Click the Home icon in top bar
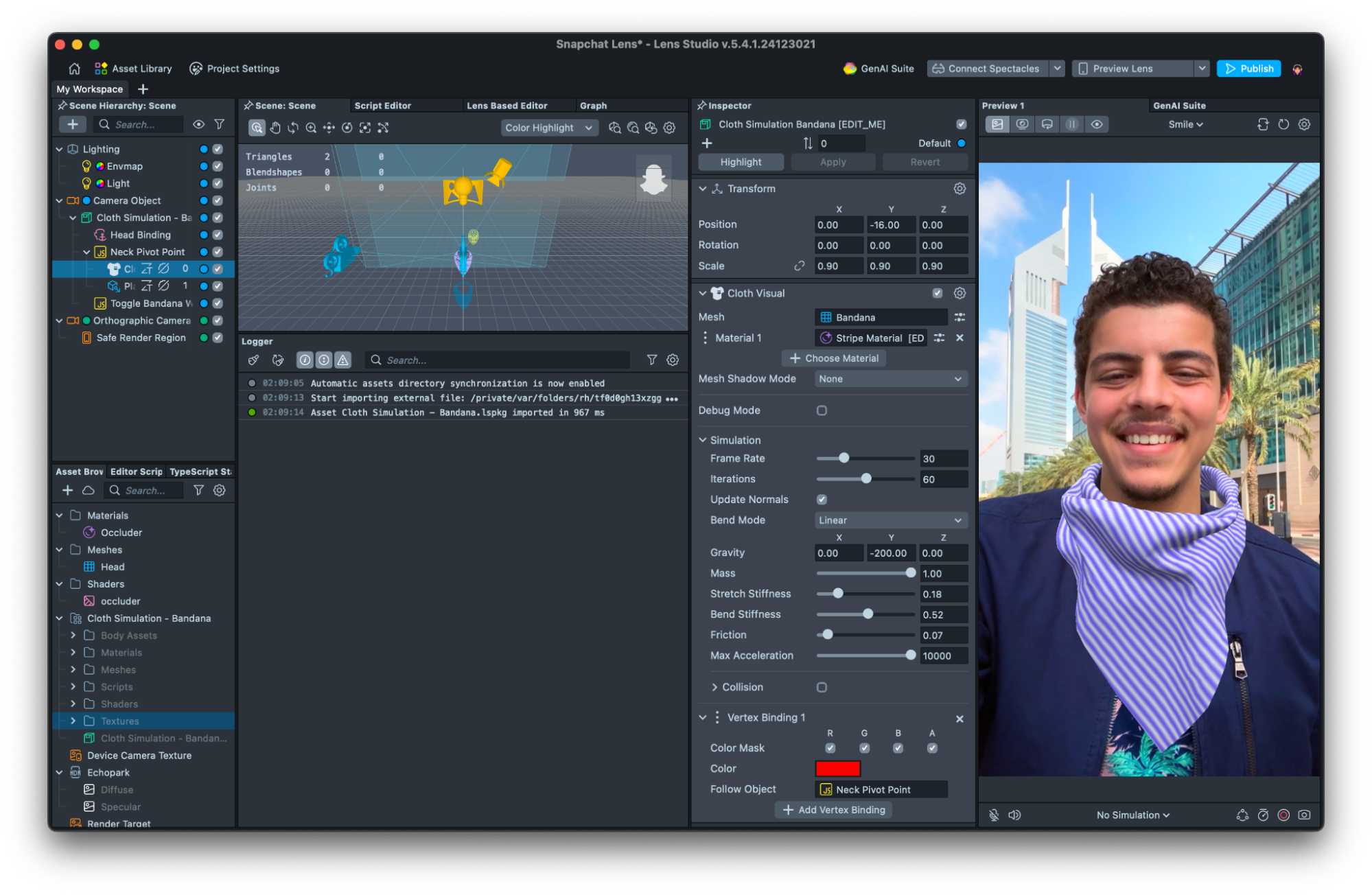 74,69
